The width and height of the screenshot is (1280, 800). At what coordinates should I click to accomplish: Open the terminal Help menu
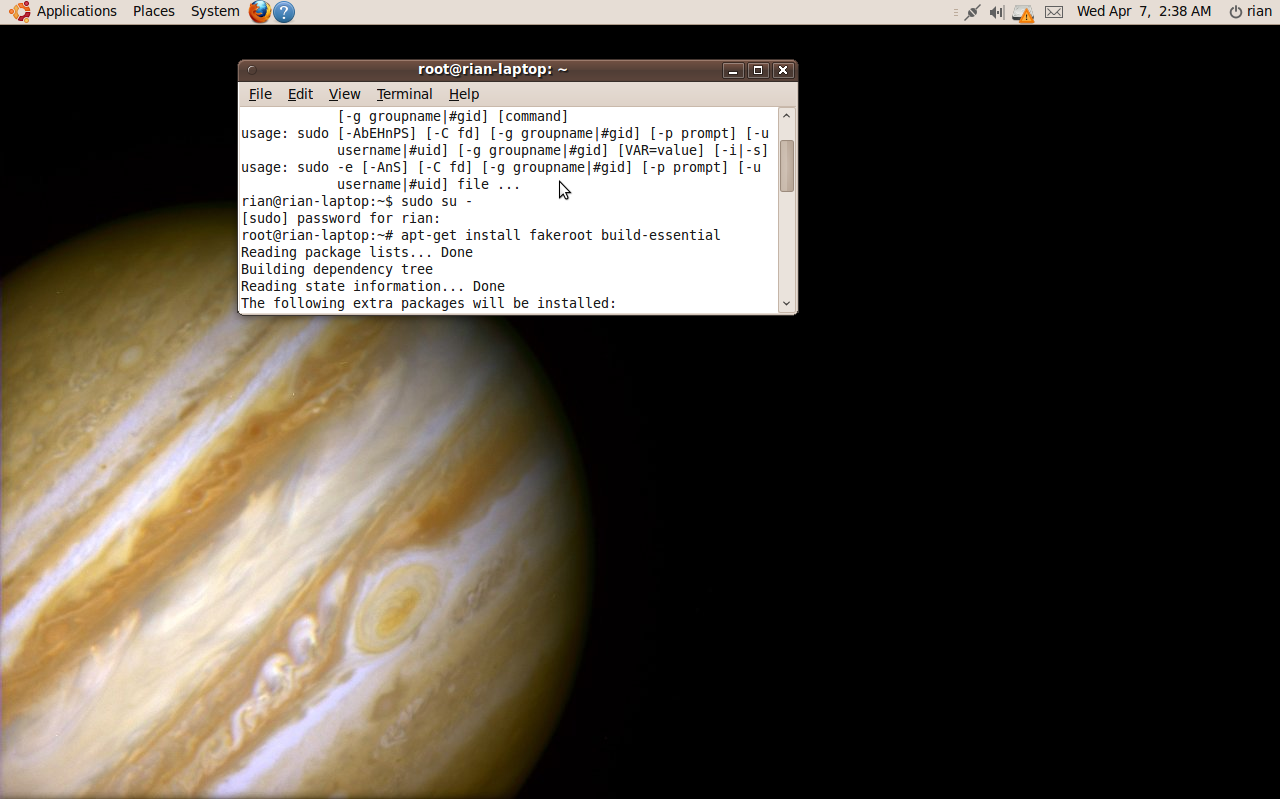click(x=464, y=94)
